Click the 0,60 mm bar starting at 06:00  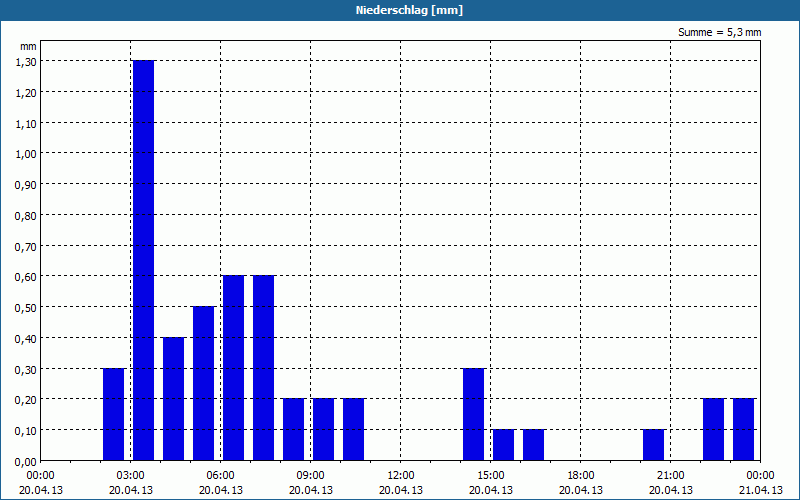(234, 368)
